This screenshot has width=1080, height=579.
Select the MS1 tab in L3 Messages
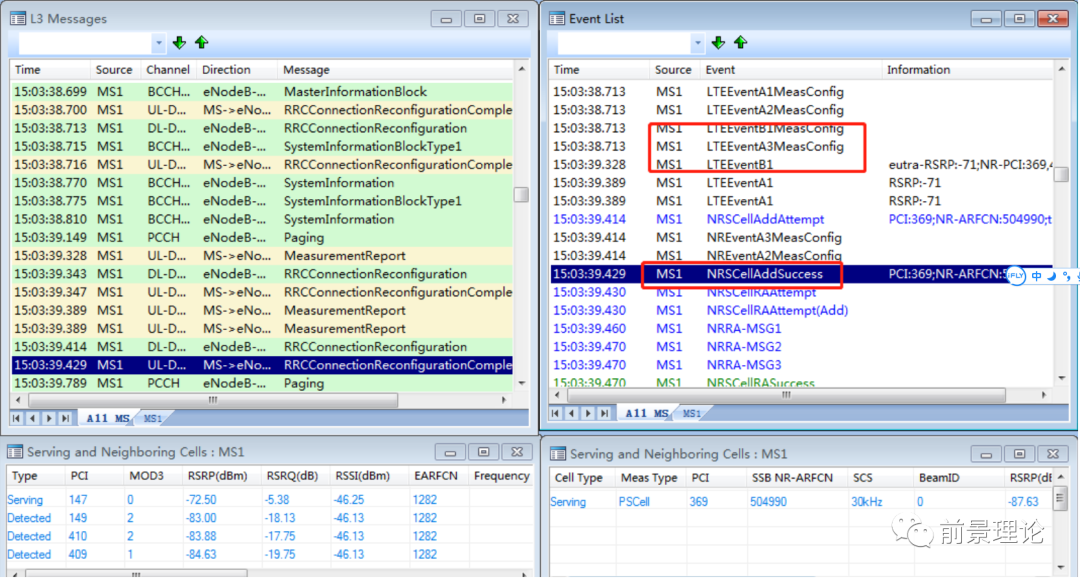point(153,418)
